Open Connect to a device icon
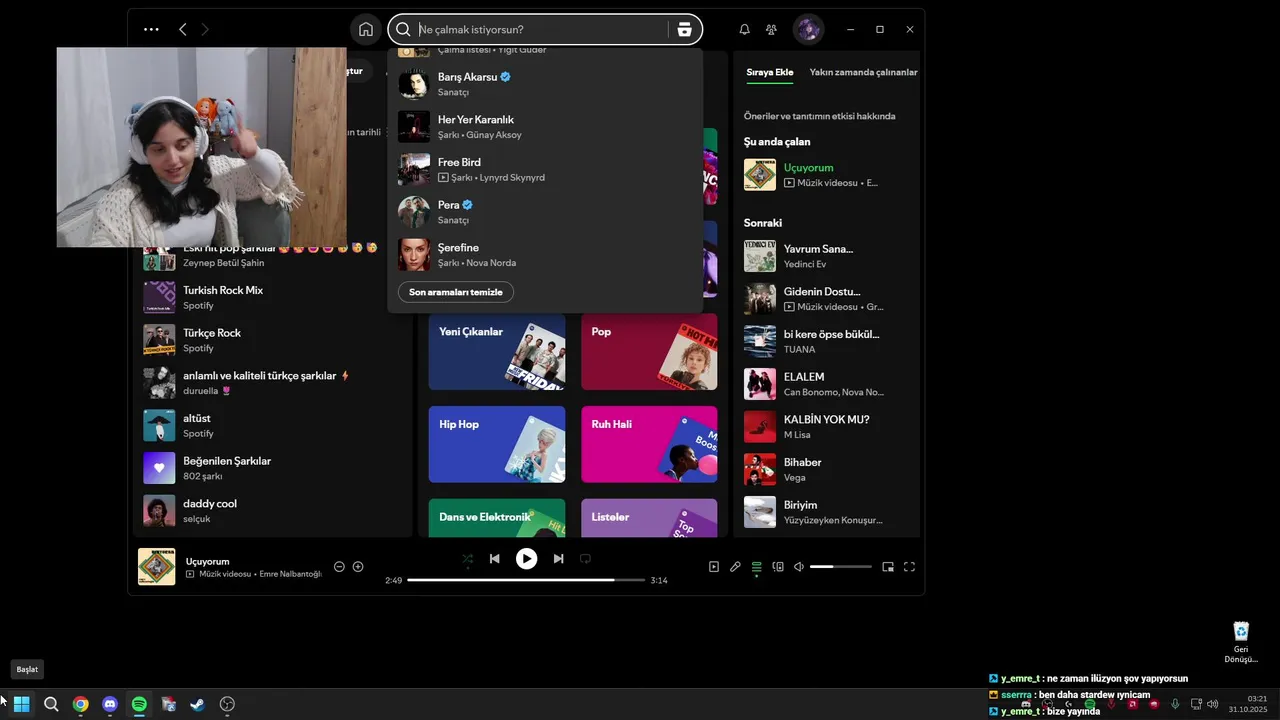This screenshot has height=720, width=1280. (x=778, y=567)
